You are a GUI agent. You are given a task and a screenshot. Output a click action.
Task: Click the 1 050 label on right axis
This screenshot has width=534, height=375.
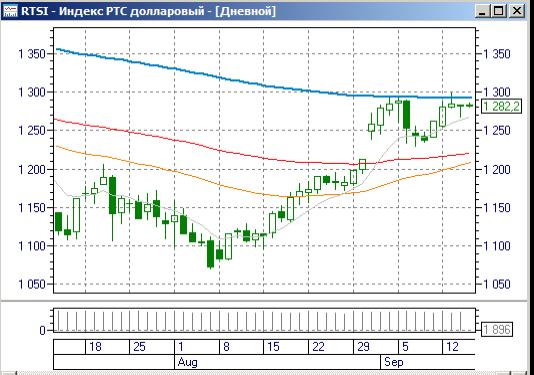point(497,284)
